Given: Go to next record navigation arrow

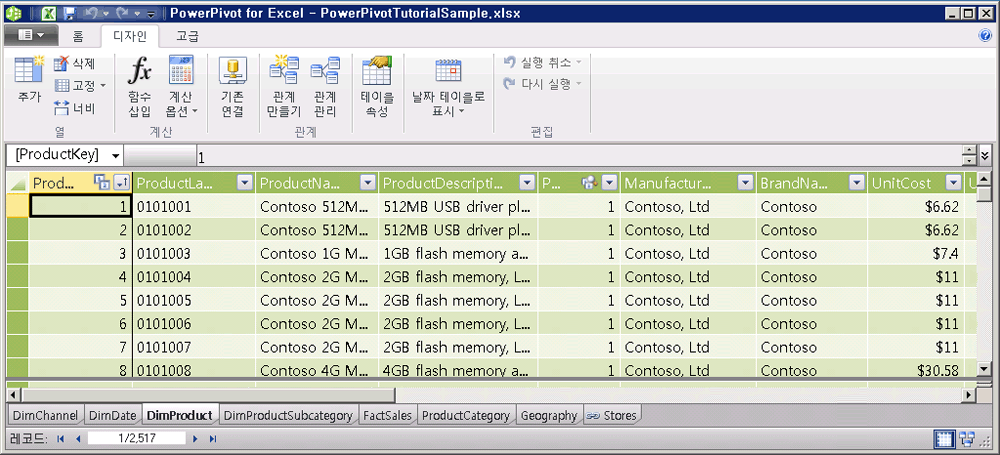Looking at the screenshot, I should (195, 438).
